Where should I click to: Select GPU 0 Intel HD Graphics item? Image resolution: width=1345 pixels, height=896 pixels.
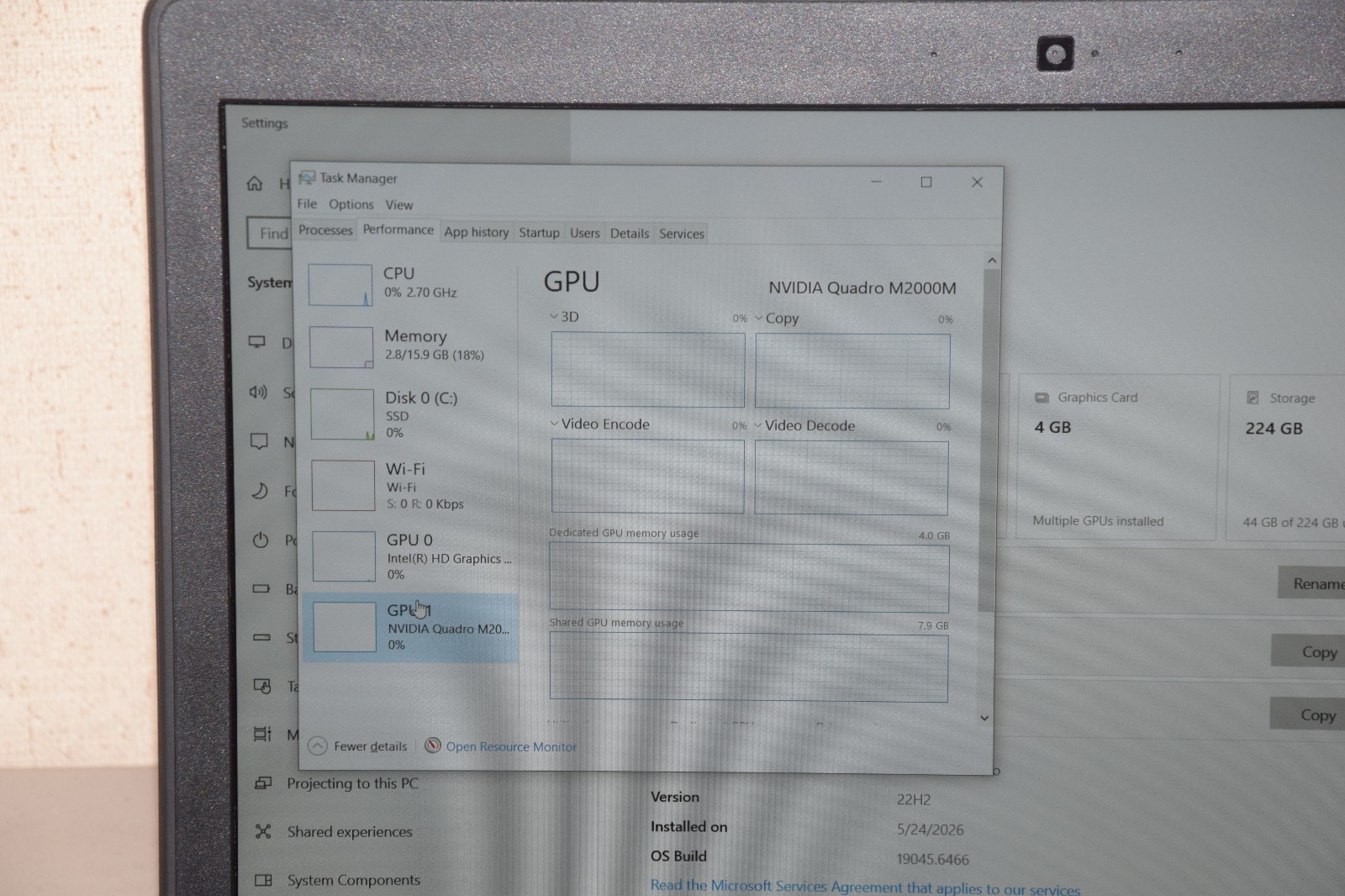pyautogui.click(x=412, y=556)
